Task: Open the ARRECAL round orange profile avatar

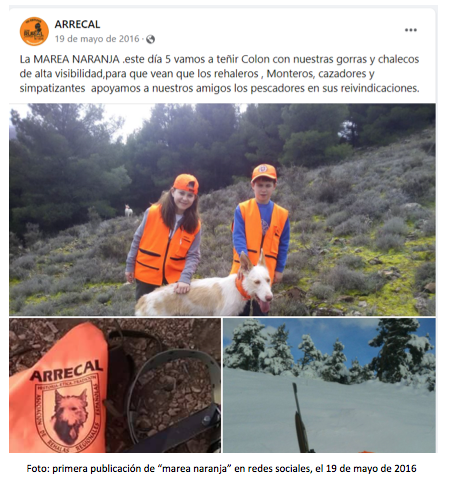Action: click(x=34, y=31)
